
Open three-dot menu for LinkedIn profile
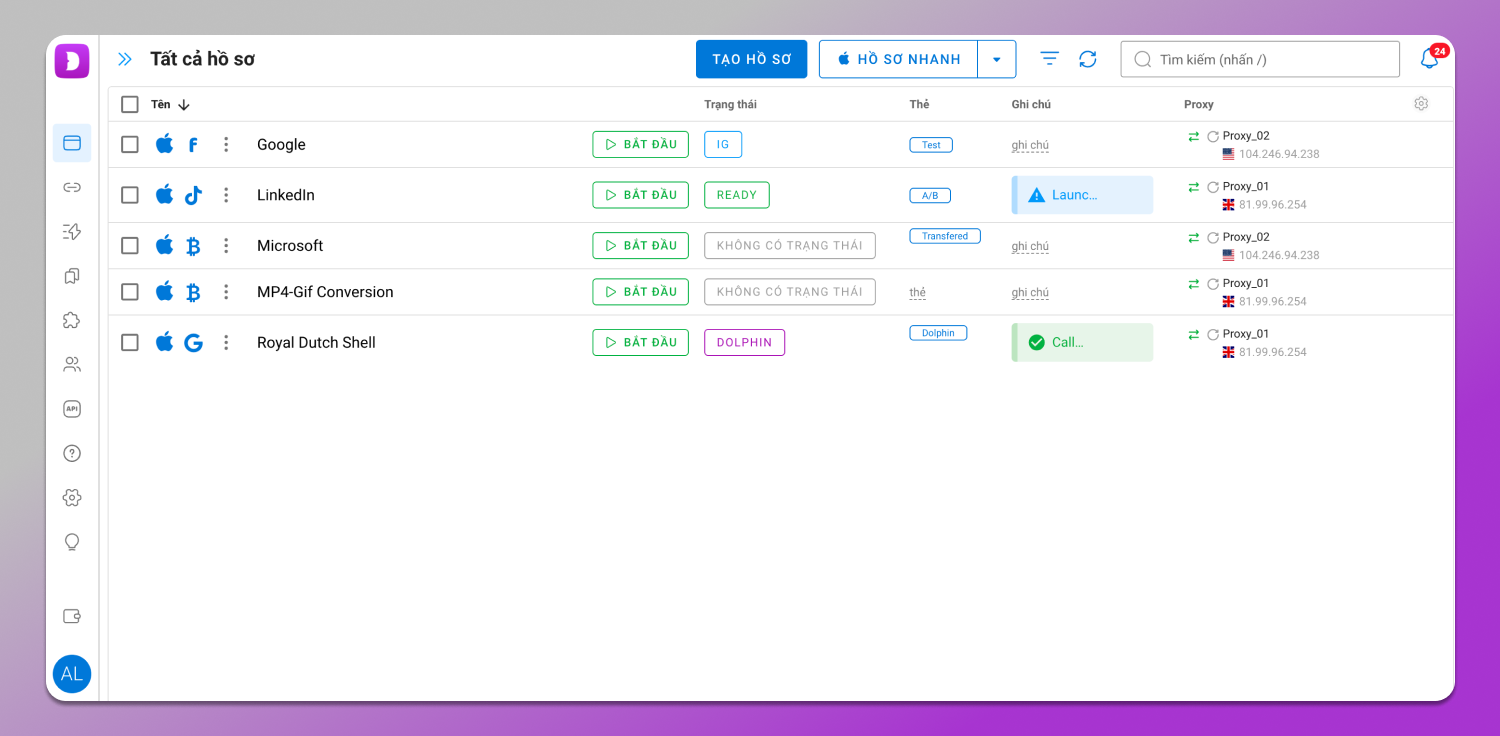click(x=226, y=195)
